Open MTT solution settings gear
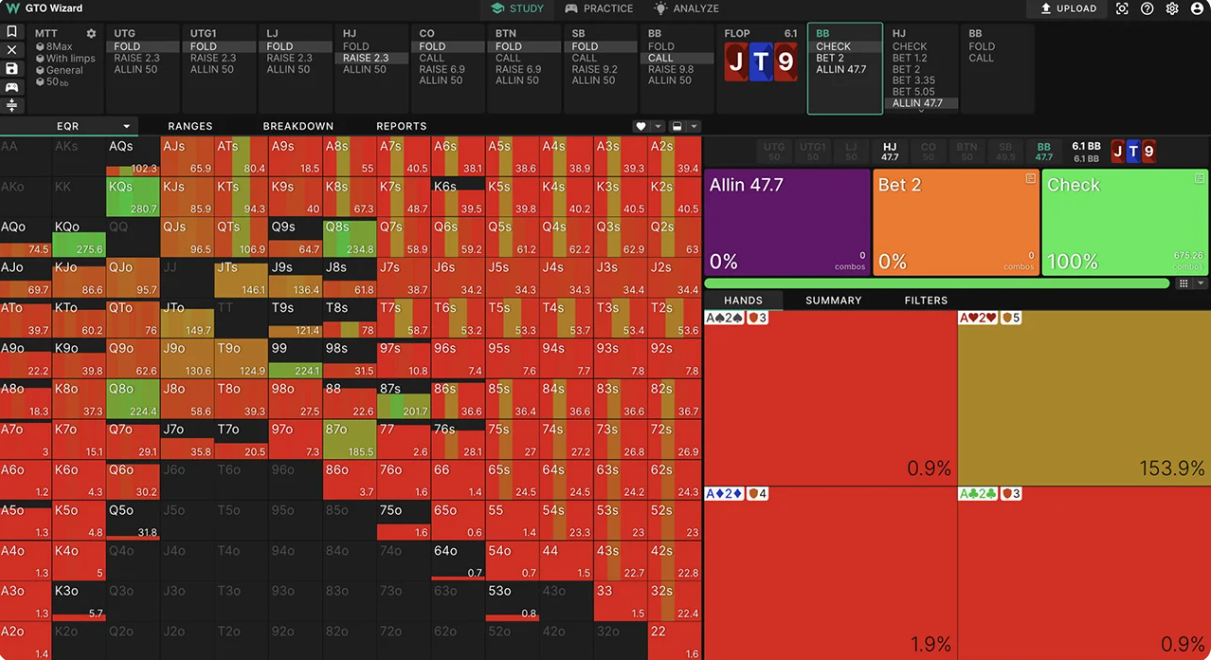 (x=91, y=34)
